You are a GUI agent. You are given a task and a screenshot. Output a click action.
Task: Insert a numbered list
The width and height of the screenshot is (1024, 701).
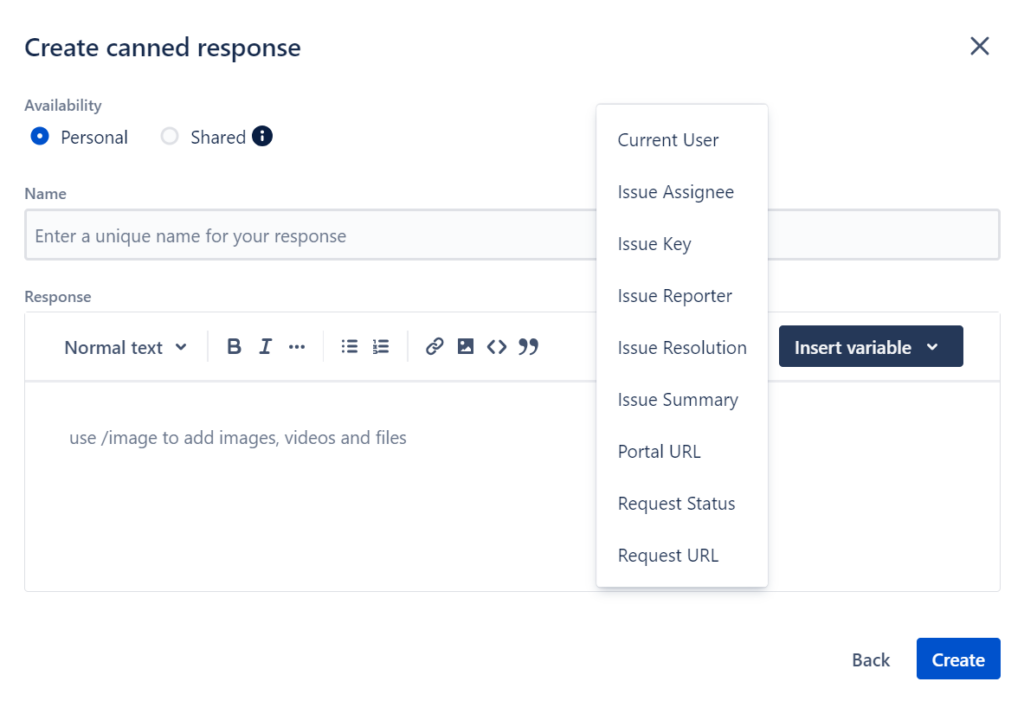380,346
